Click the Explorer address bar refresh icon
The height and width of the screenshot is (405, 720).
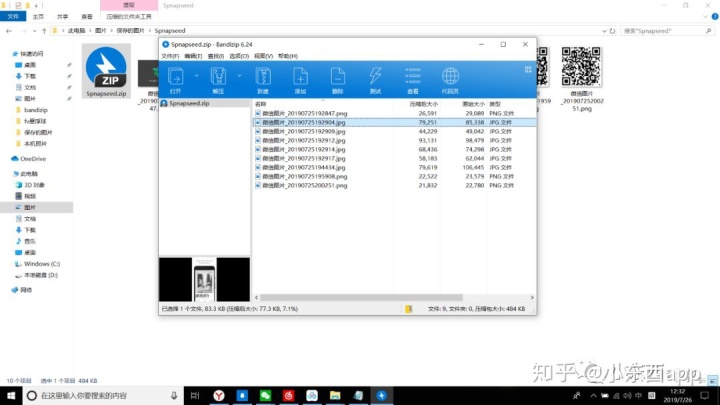point(612,31)
